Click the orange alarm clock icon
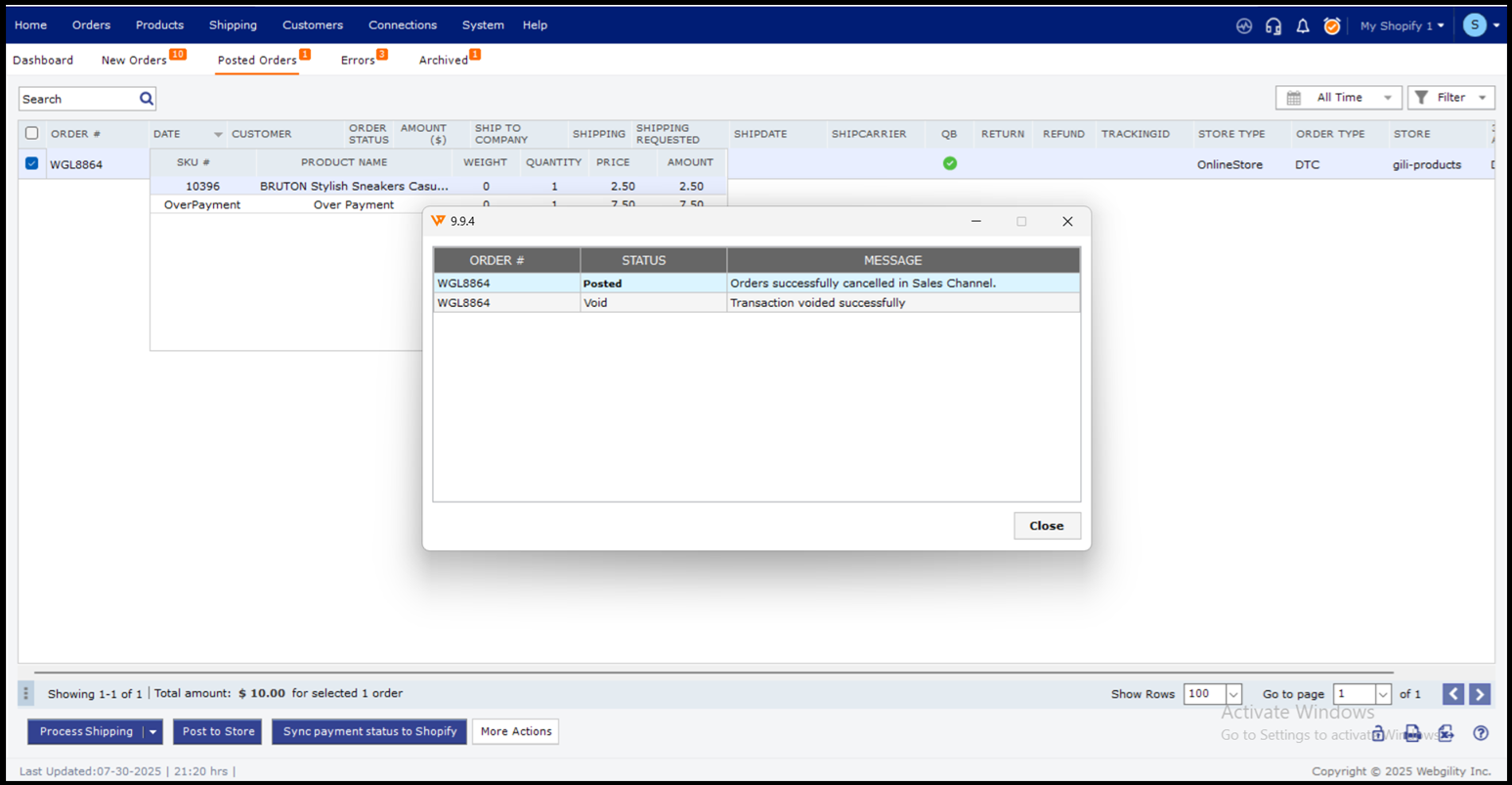Screen dimensions: 1512x785 coord(1331,26)
